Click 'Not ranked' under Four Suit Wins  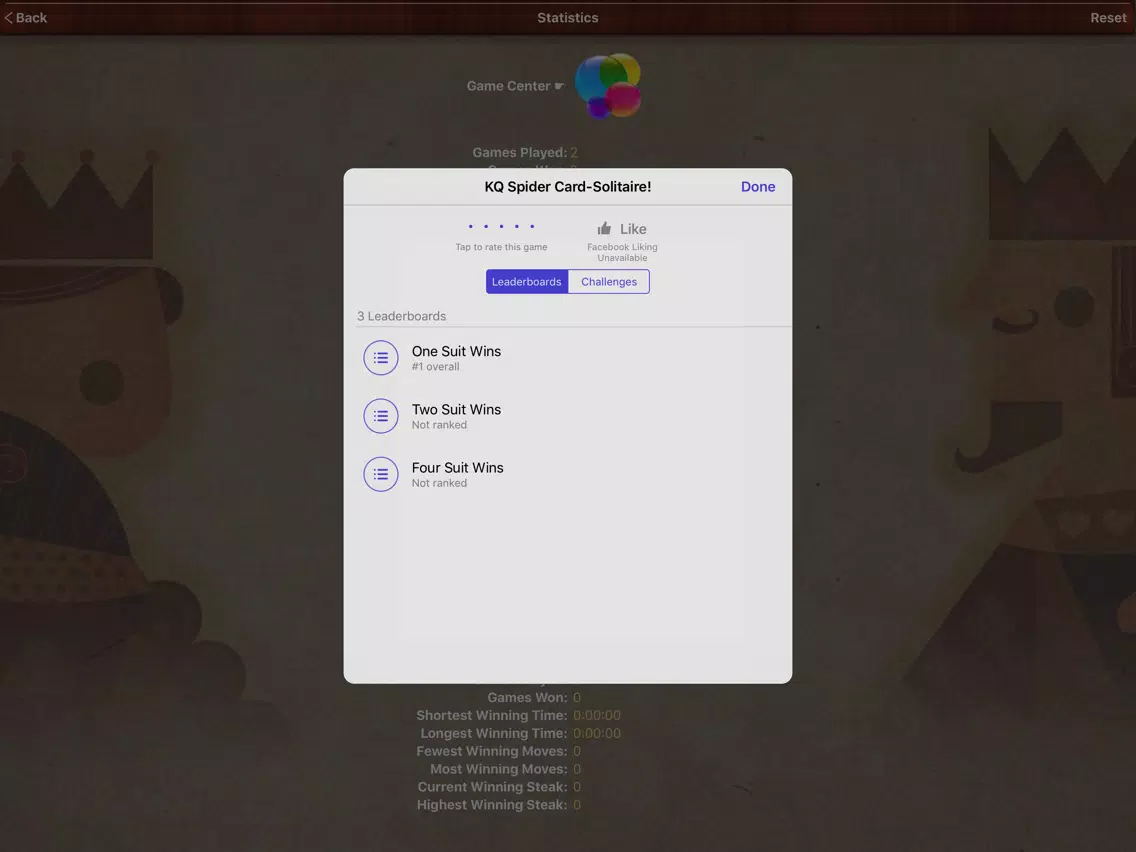point(439,483)
